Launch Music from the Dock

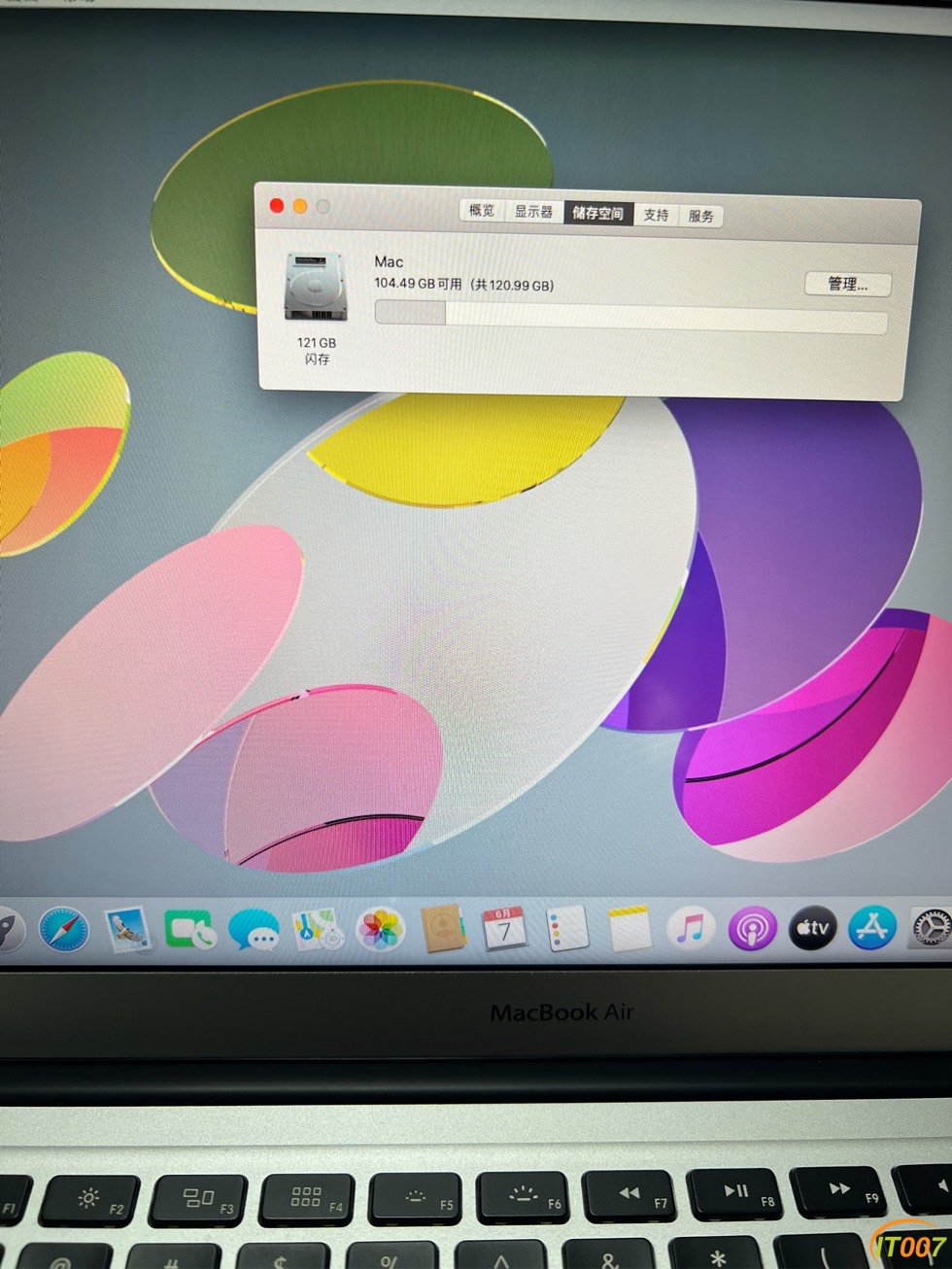coord(691,930)
